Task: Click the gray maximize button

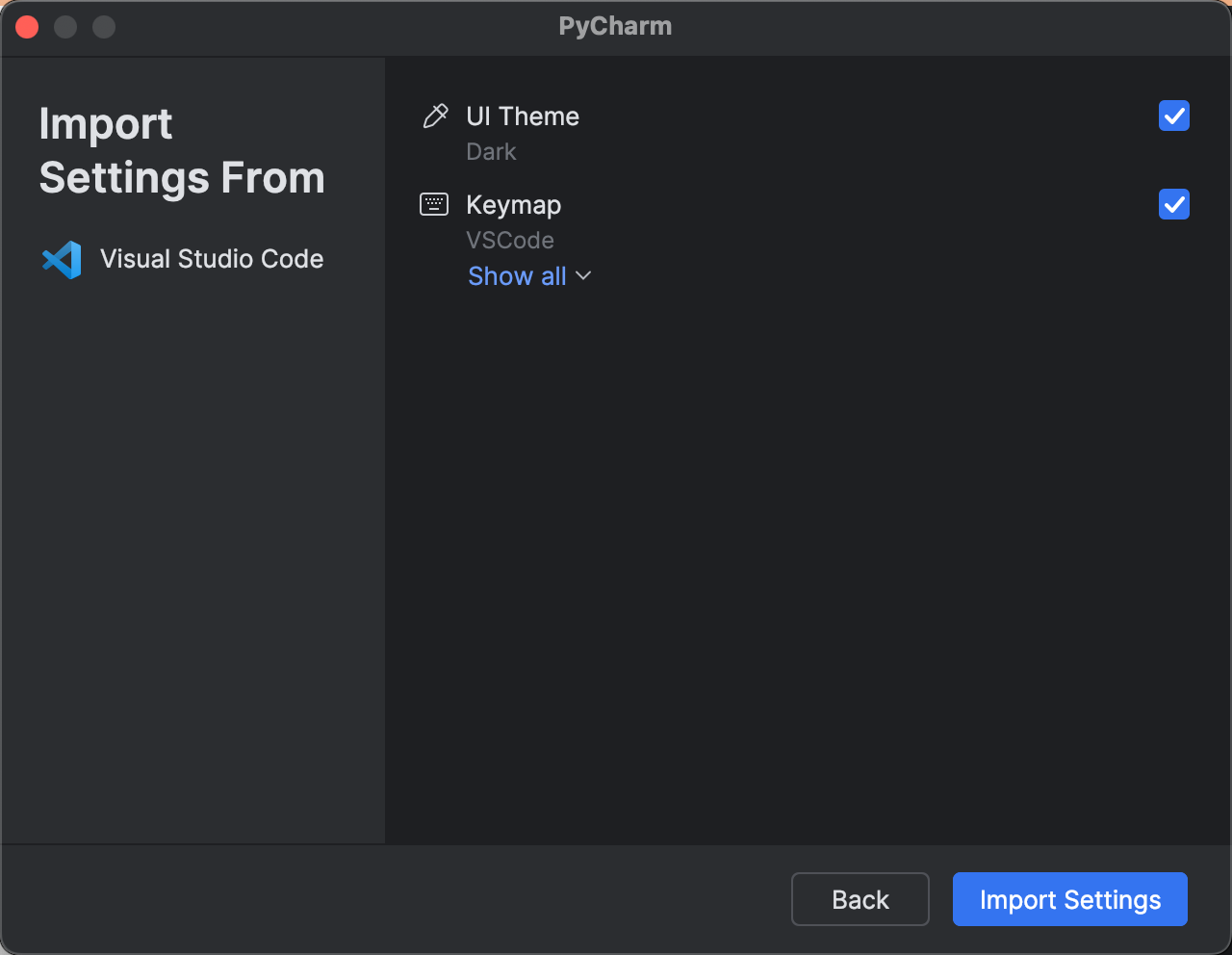Action: 103,26
